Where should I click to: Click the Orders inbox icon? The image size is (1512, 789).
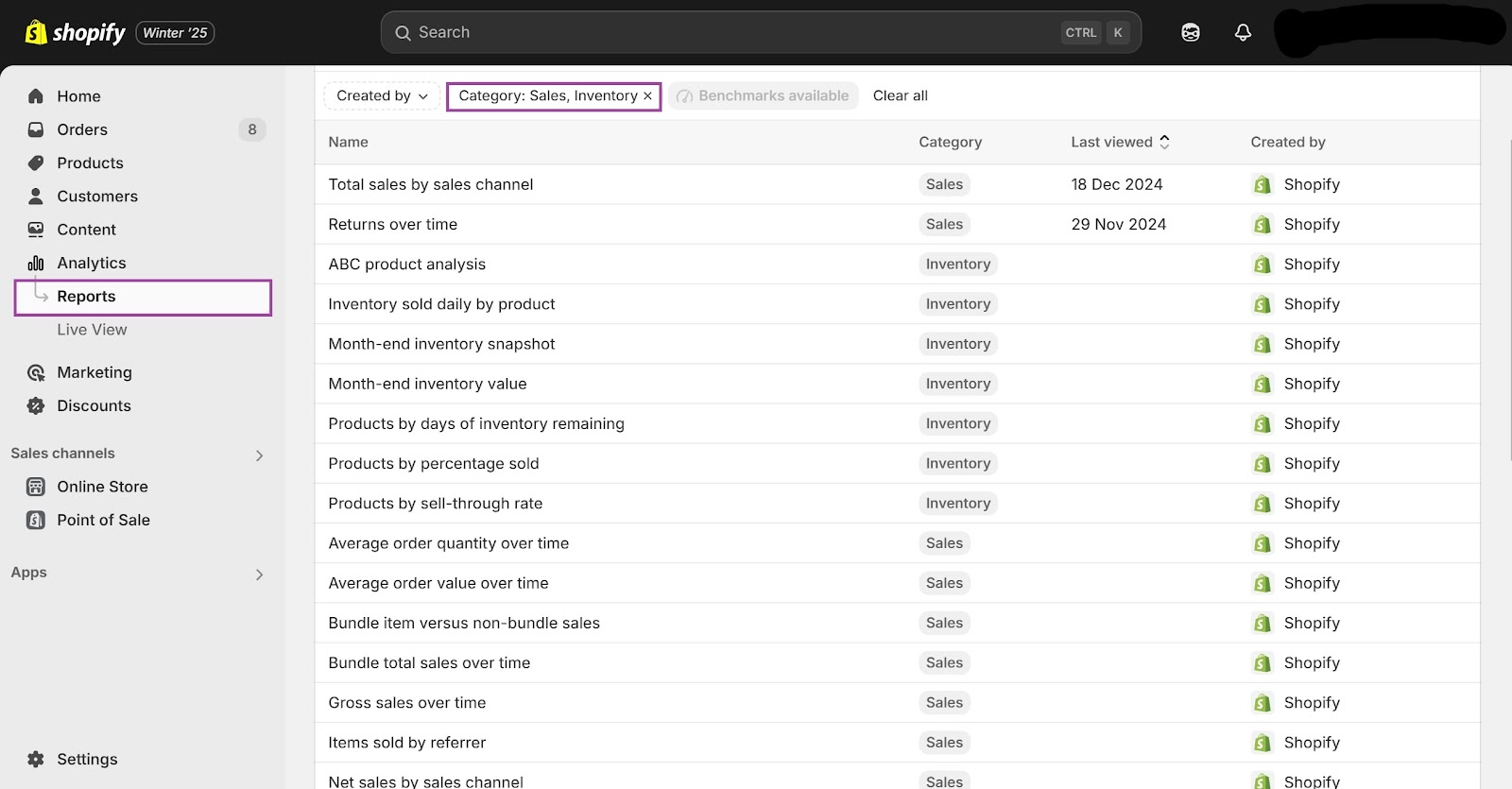[36, 129]
